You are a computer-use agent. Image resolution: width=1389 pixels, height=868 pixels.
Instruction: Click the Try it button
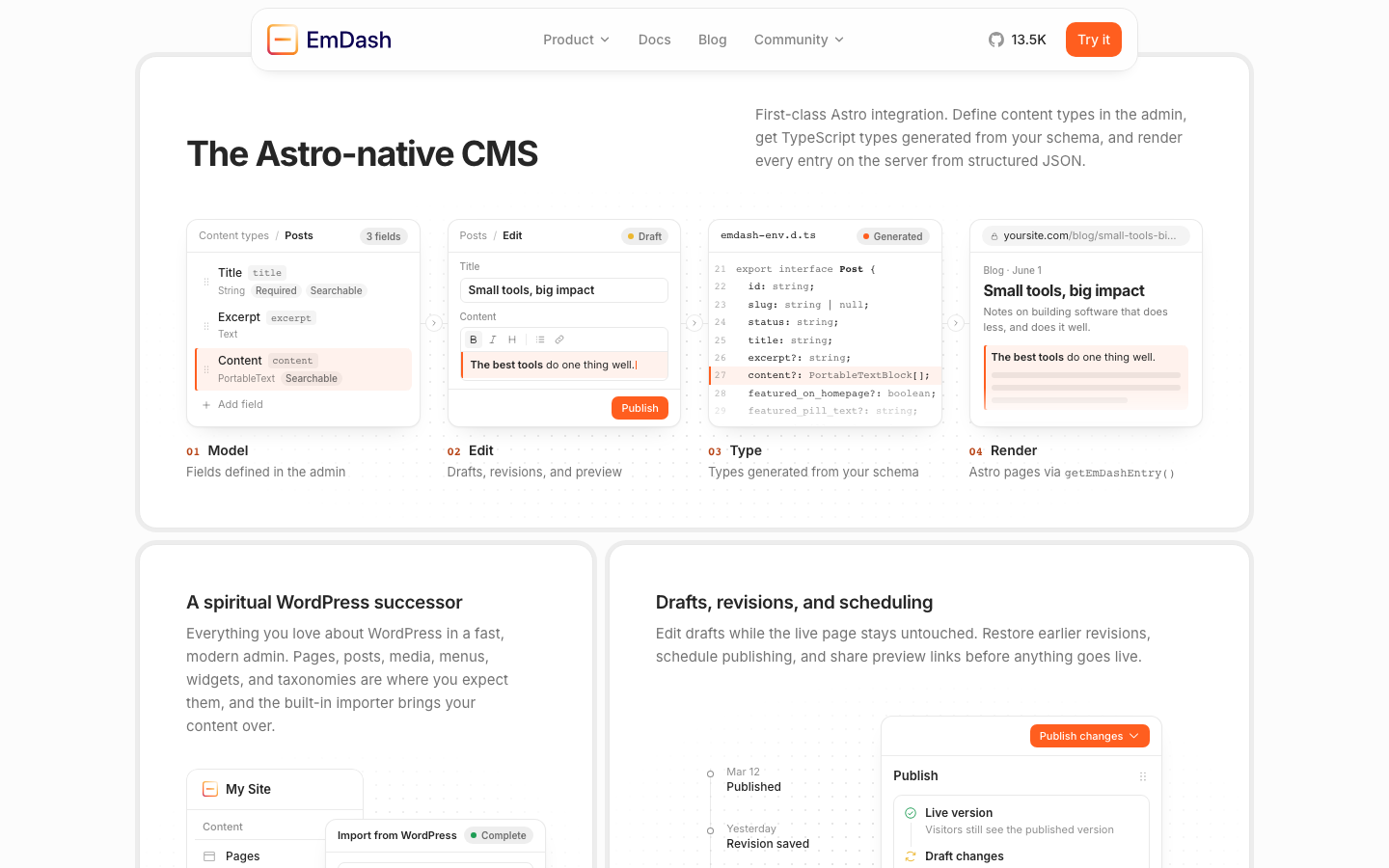point(1094,40)
